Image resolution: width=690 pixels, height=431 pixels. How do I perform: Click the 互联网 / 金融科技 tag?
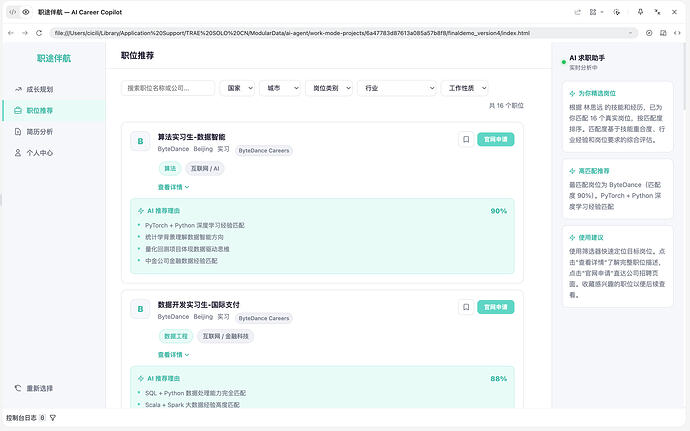tap(225, 336)
